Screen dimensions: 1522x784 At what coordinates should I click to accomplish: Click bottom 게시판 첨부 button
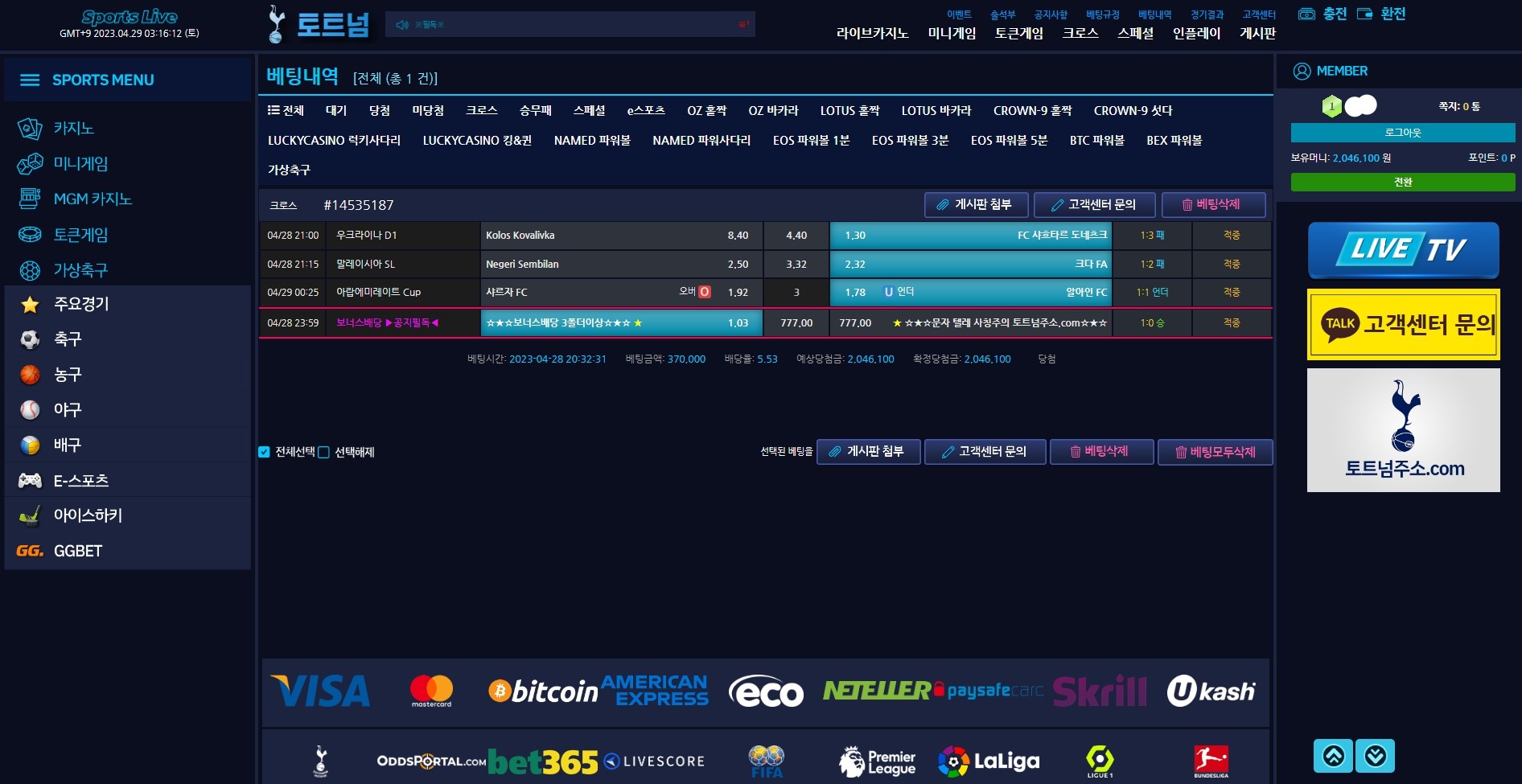[868, 452]
